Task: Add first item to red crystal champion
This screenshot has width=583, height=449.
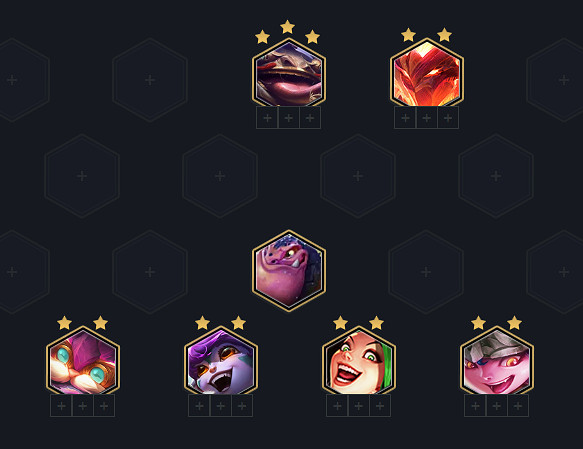Action: coord(405,118)
